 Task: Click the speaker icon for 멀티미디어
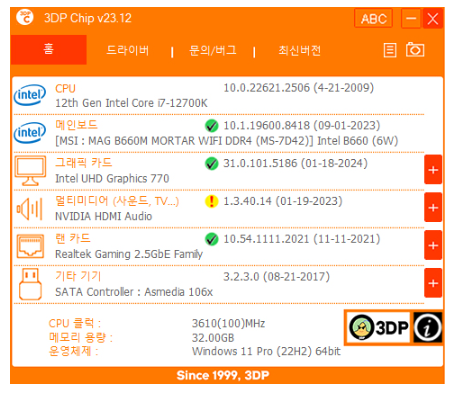pos(30,209)
